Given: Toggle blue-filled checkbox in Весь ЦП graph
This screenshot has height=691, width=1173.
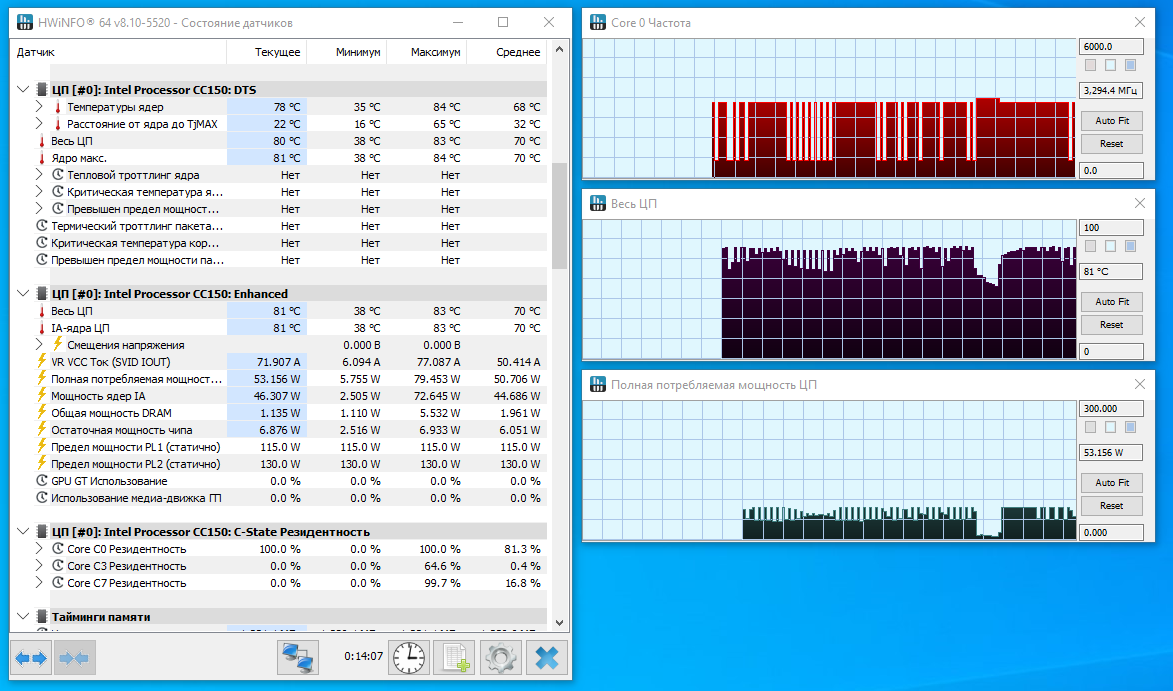Looking at the screenshot, I should pyautogui.click(x=1130, y=247).
